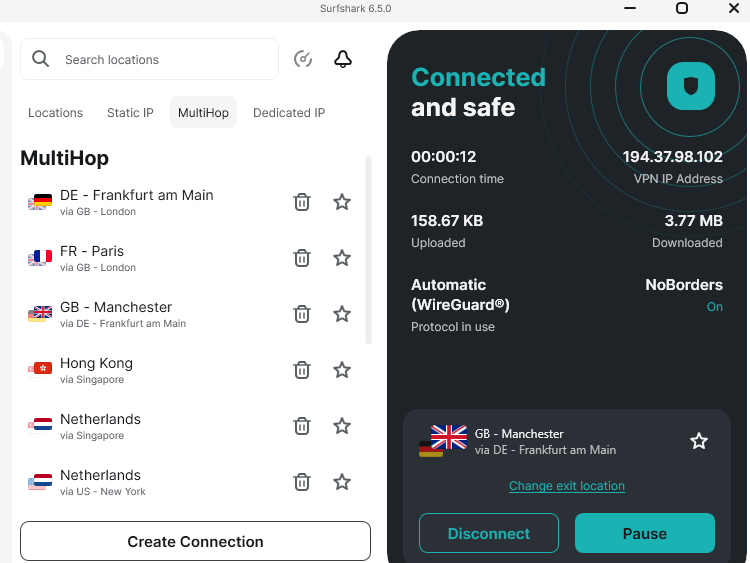Click the Change exit location link
Screen dimensions: 750x563
point(567,486)
